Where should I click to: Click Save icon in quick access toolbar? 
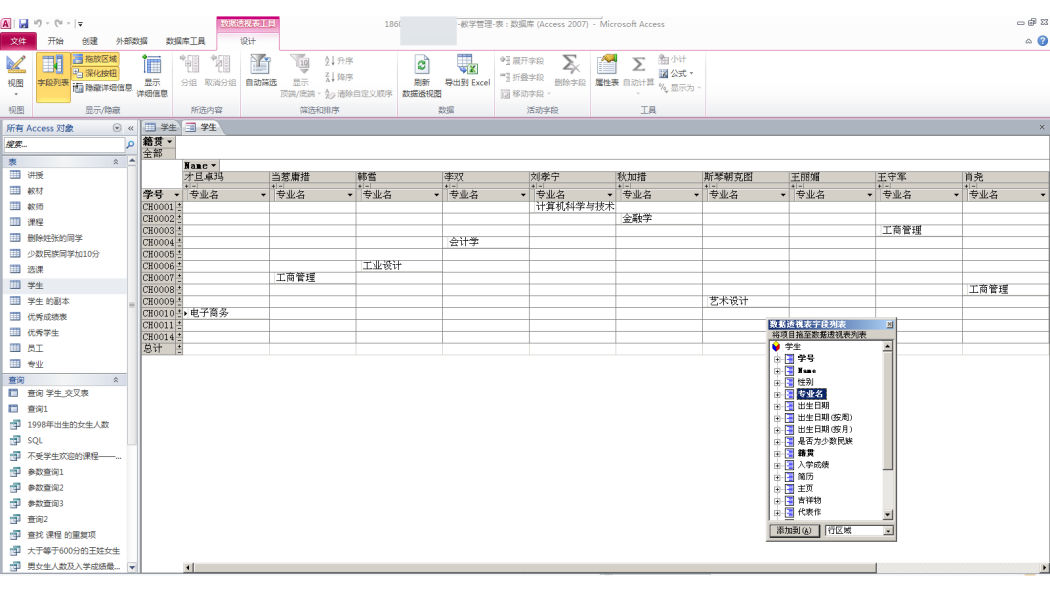tap(23, 23)
